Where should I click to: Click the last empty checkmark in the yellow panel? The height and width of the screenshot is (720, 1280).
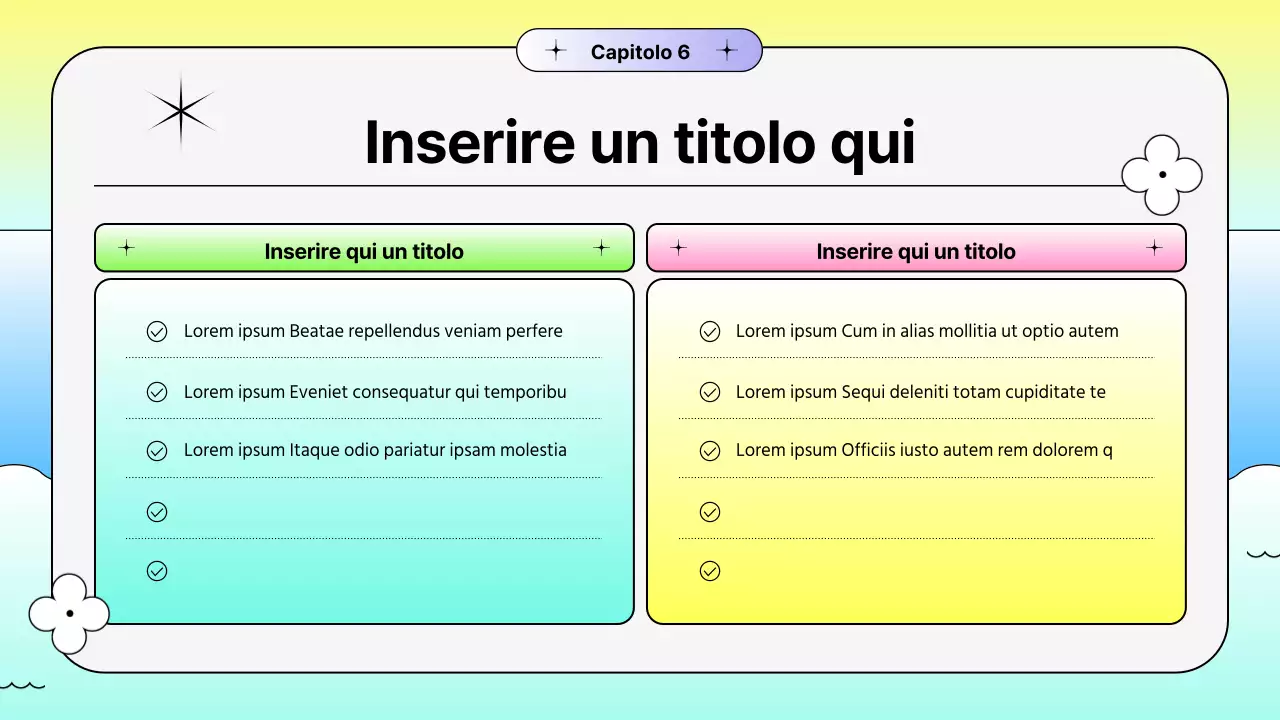[710, 571]
